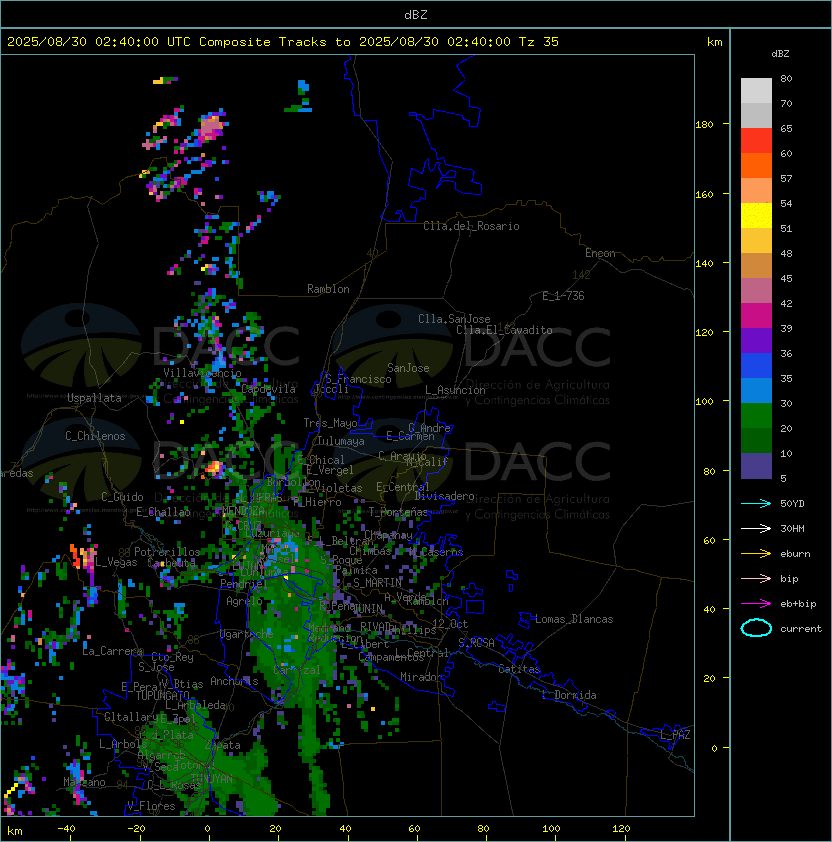Click the 'Potrerillos' map label
The width and height of the screenshot is (832, 842).
point(167,552)
